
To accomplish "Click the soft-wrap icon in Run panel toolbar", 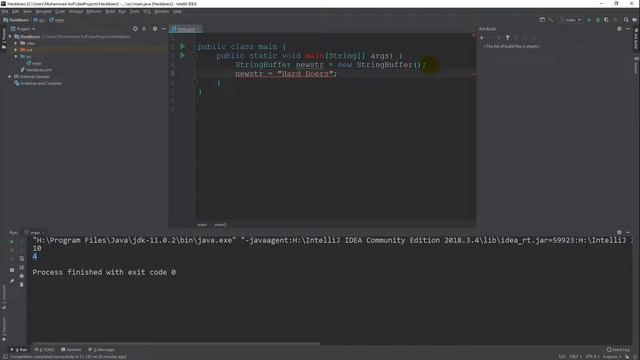I will [22, 258].
